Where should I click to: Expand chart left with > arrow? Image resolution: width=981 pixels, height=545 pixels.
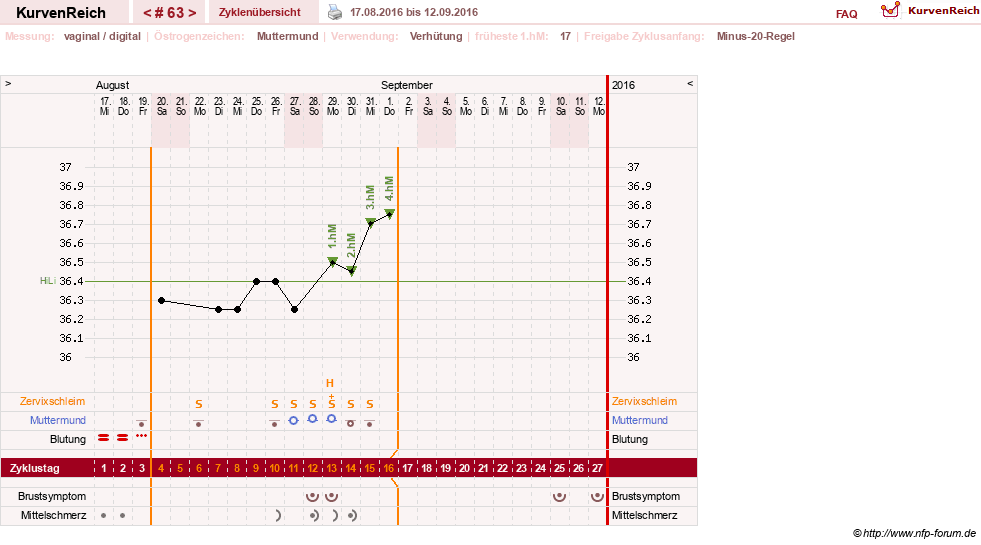click(x=8, y=83)
